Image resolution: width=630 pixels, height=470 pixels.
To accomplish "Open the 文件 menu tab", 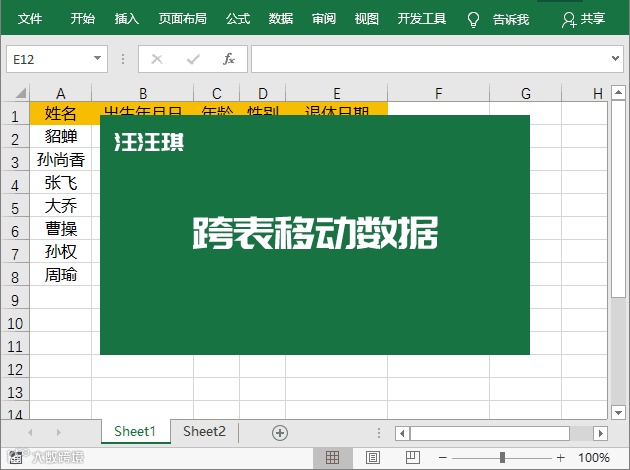I will (x=30, y=18).
